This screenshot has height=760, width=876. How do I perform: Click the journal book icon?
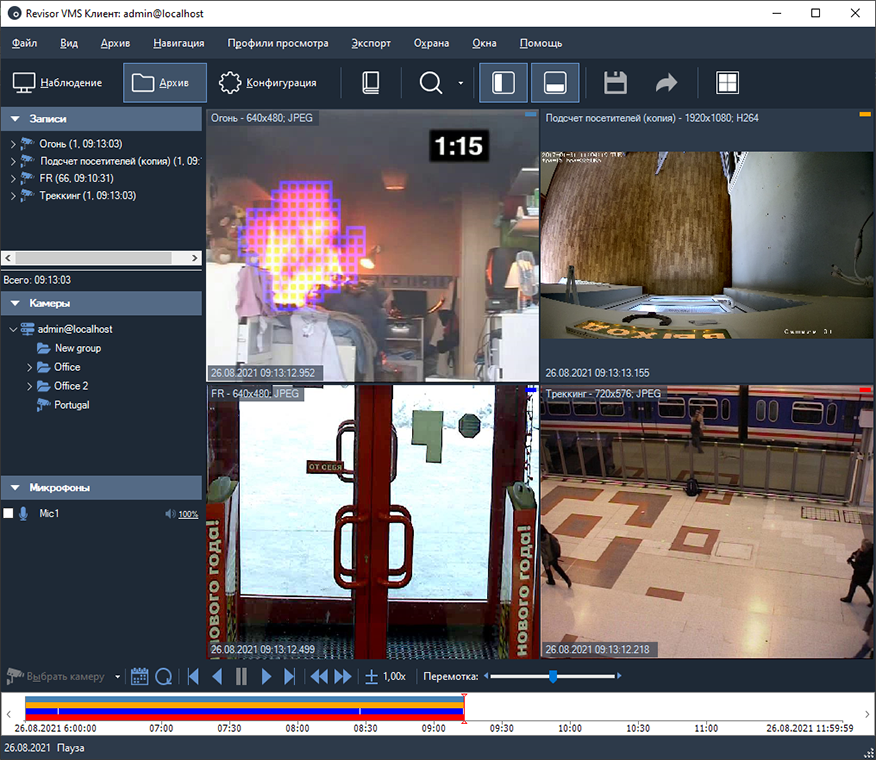pos(371,83)
